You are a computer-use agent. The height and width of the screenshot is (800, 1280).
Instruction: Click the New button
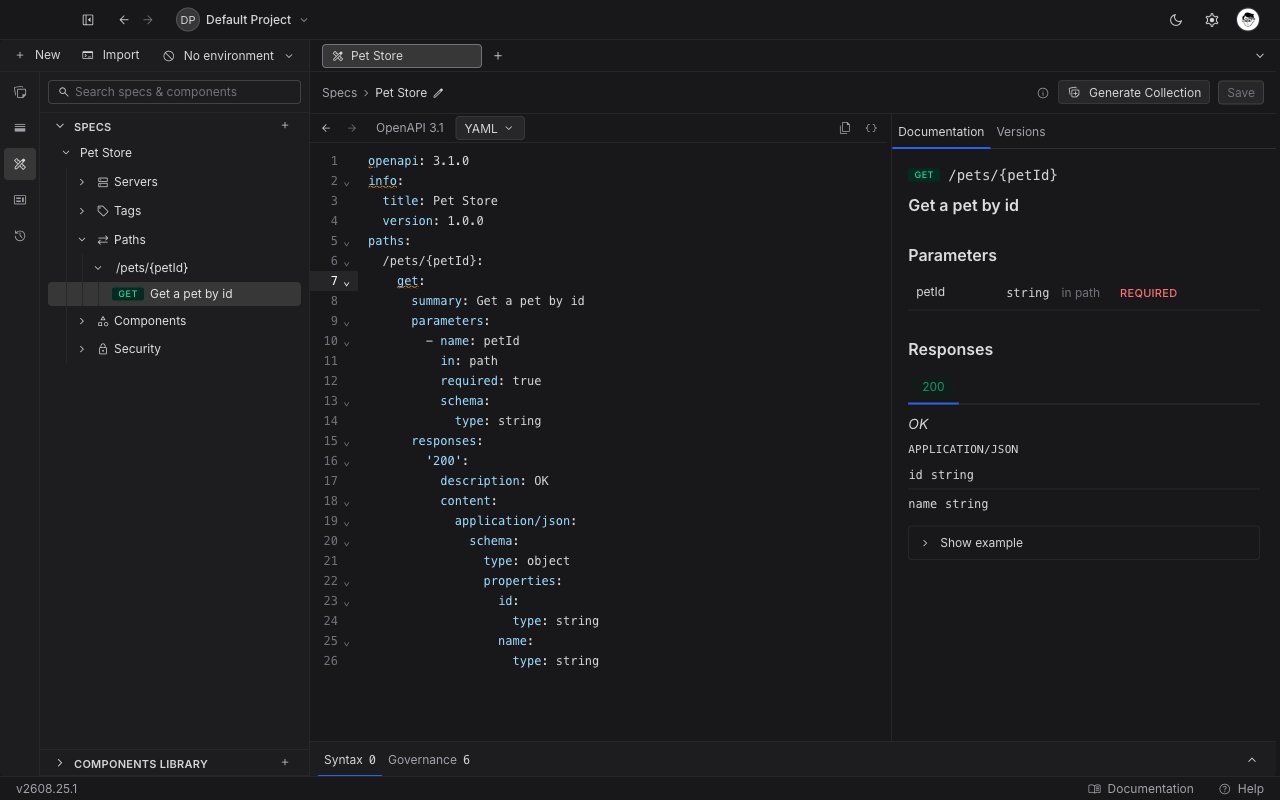(x=38, y=55)
